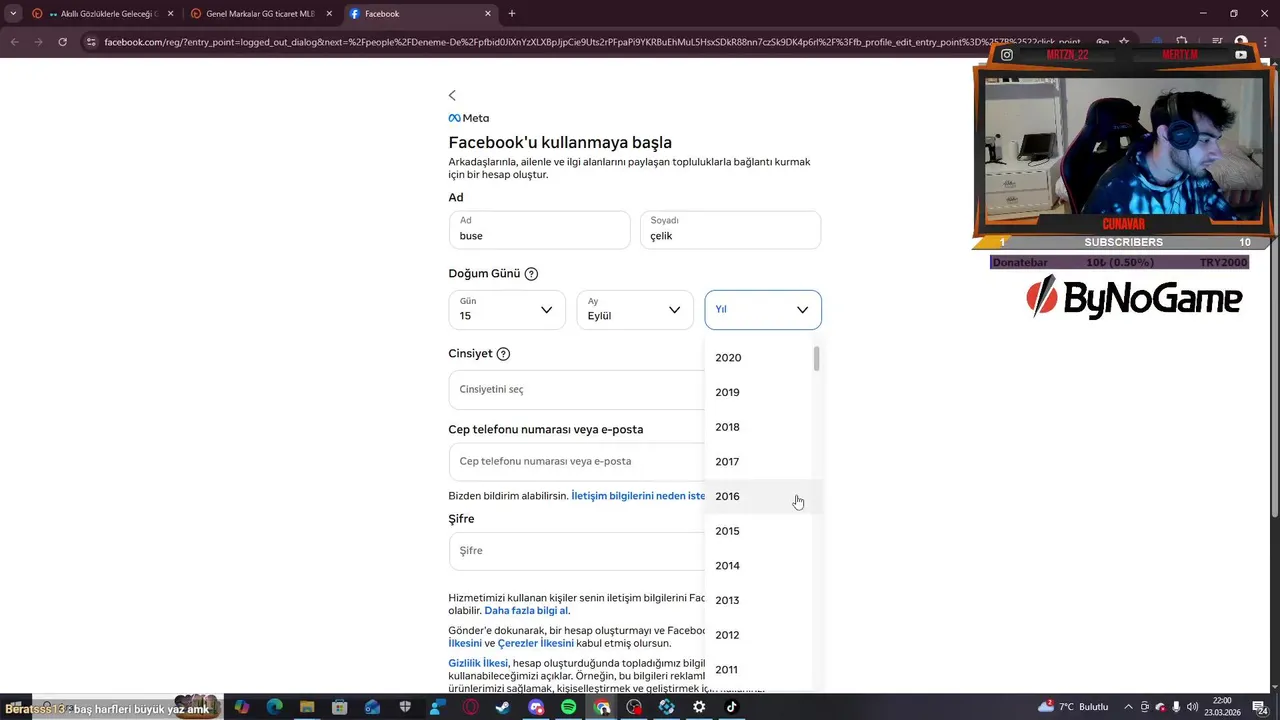Open the Daha fazla bilgi al link
Viewport: 1280px width, 720px height.
coord(527,611)
